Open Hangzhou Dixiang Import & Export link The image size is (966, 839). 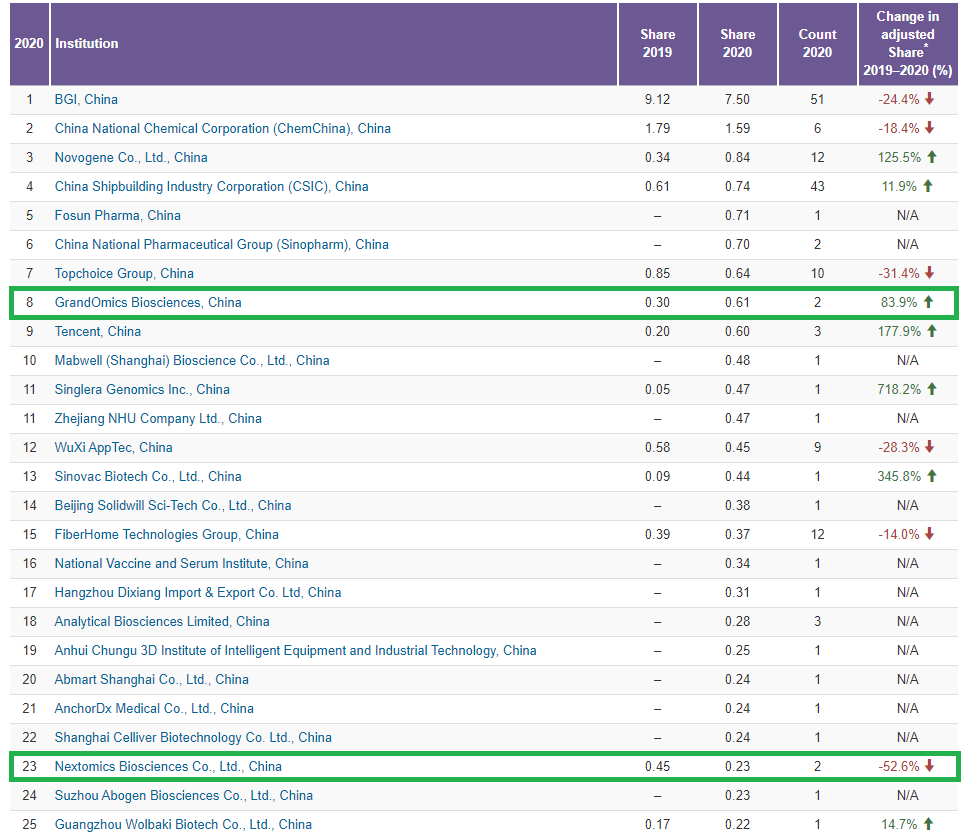pos(198,591)
